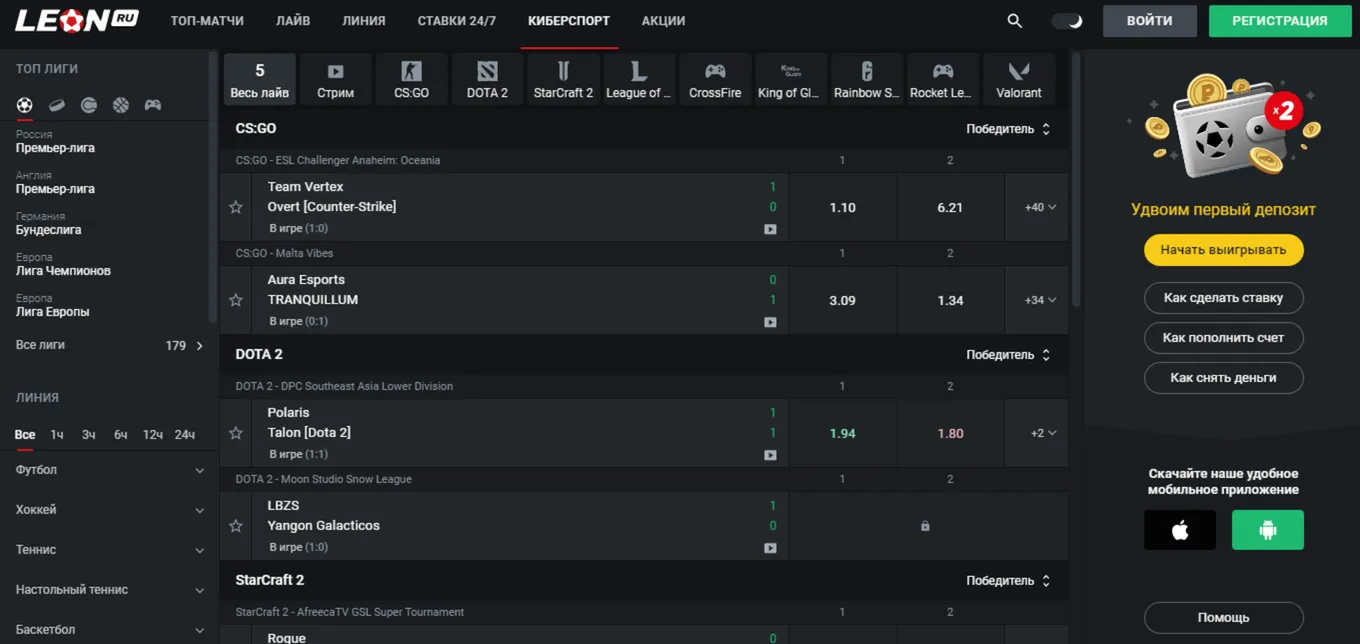The height and width of the screenshot is (644, 1360).
Task: Open Все лиги list with 179 leagues
Action: [110, 345]
